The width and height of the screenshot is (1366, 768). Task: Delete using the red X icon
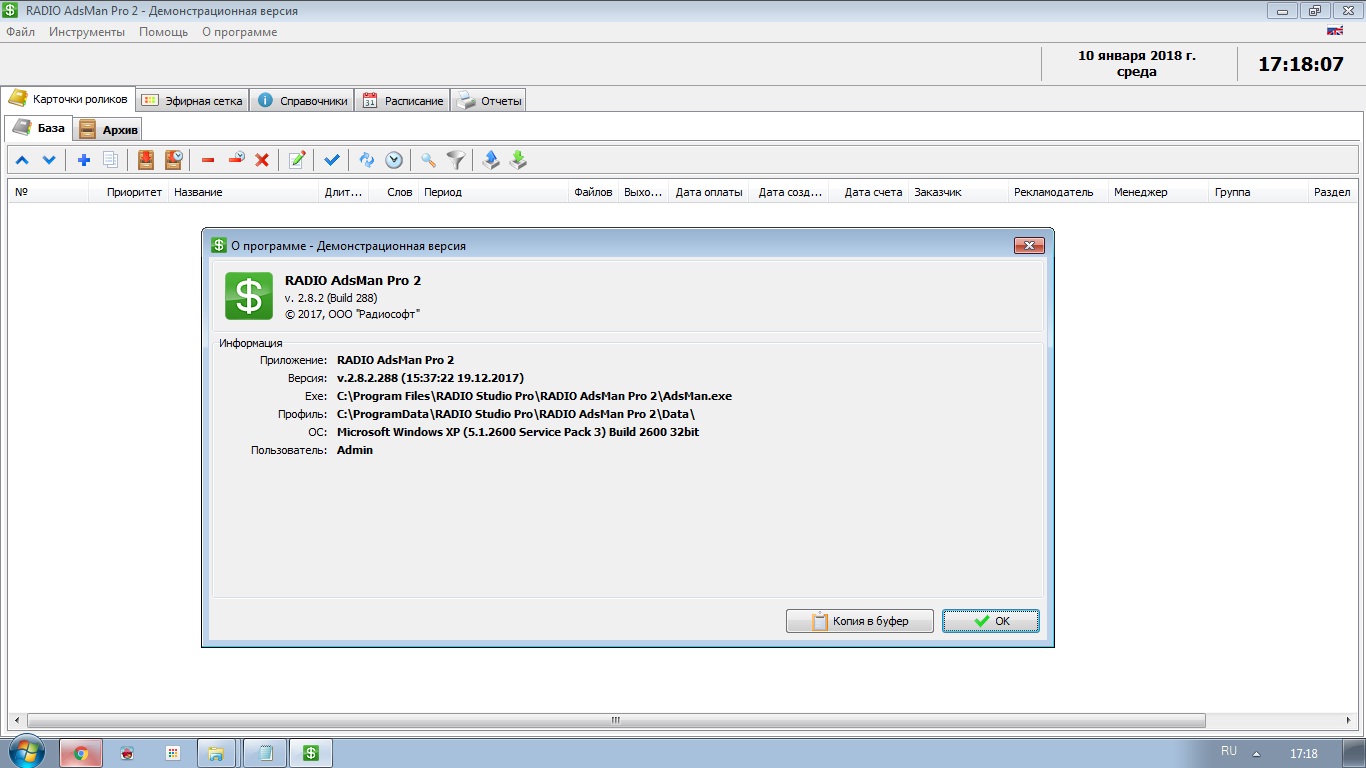(x=263, y=160)
